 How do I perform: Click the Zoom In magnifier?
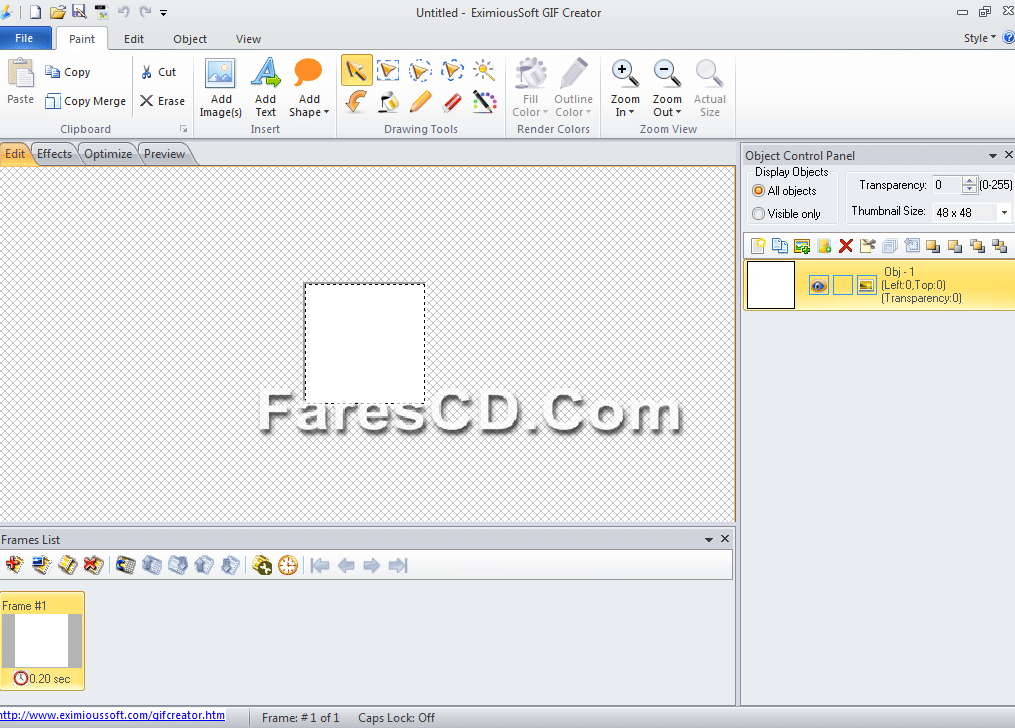pyautogui.click(x=625, y=74)
